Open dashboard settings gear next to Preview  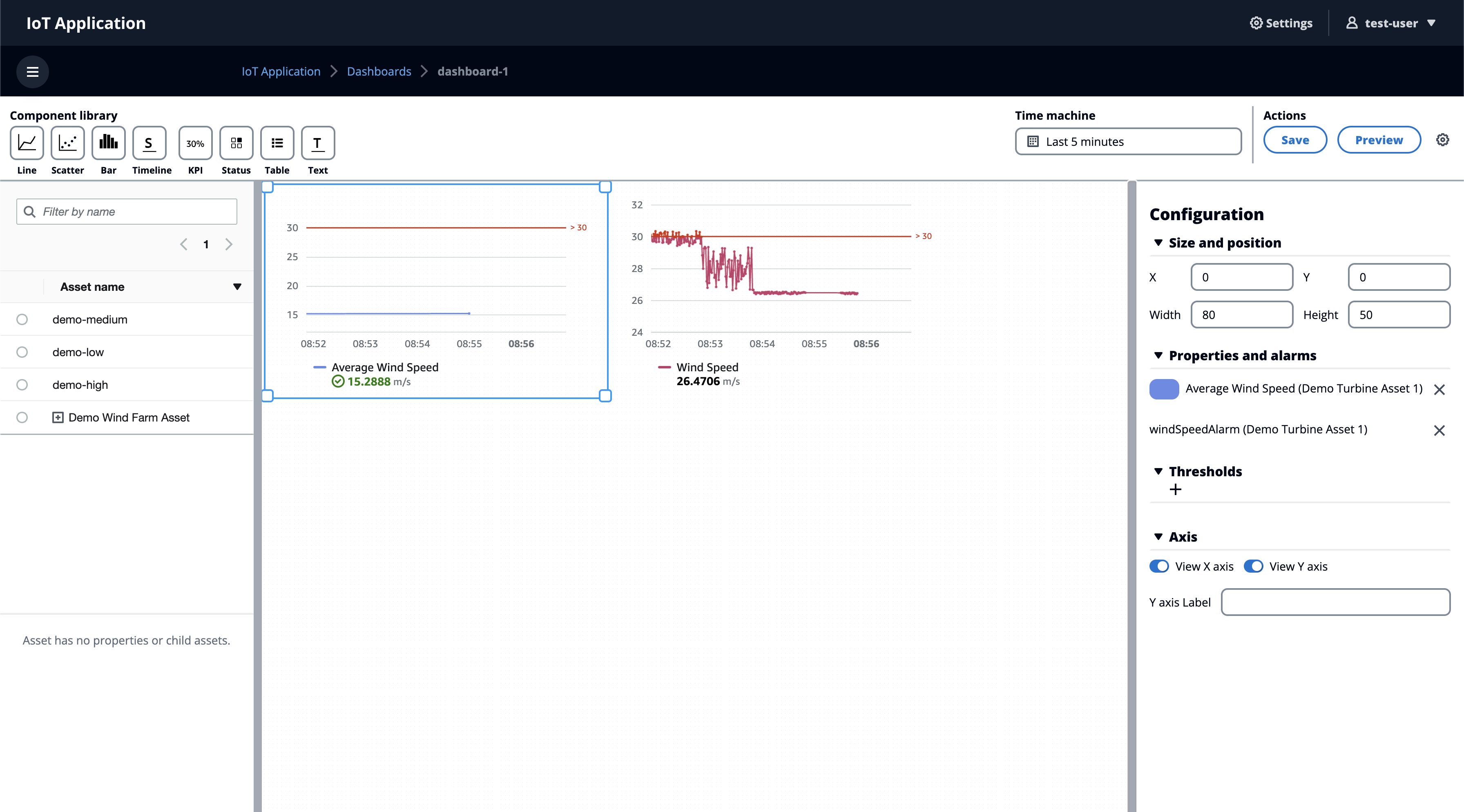(x=1442, y=140)
